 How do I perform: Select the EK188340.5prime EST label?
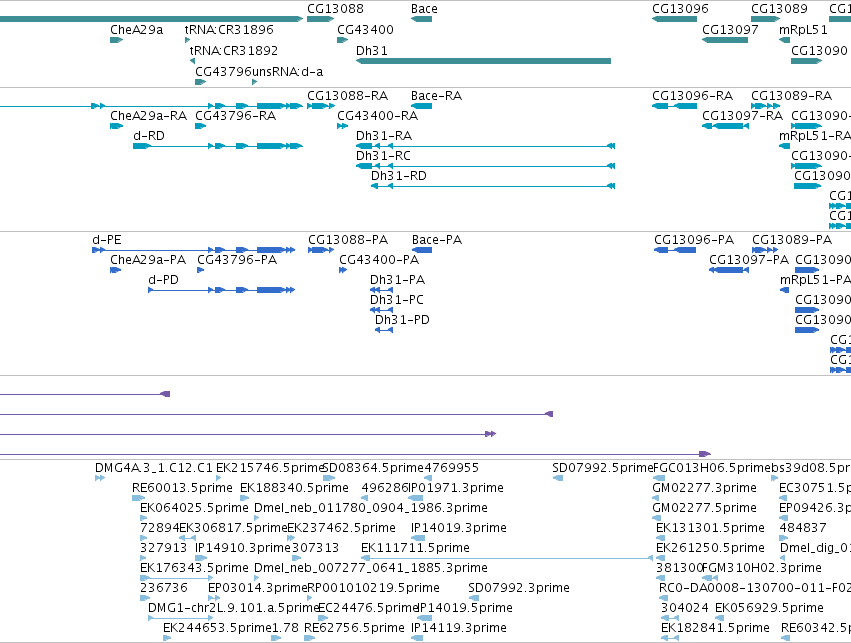click(294, 488)
